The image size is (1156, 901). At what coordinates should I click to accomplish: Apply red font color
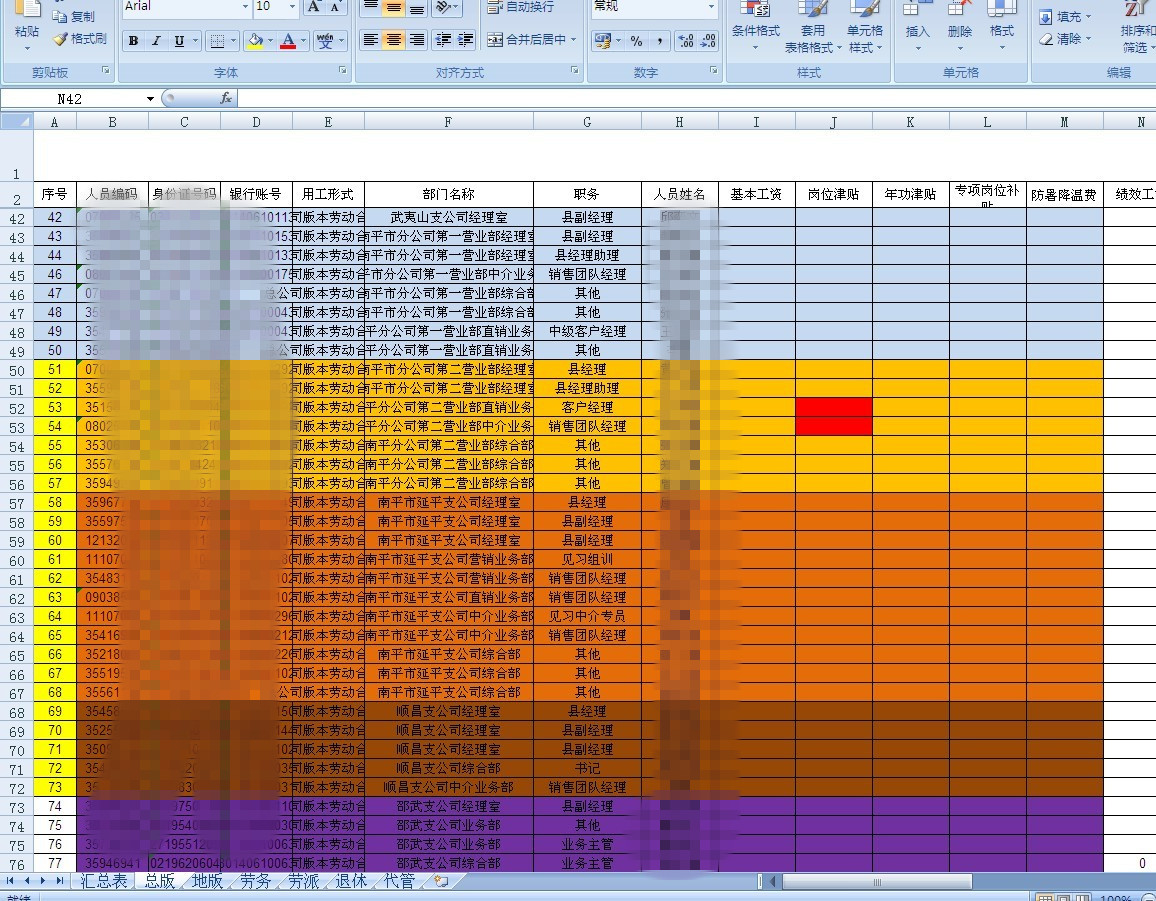tap(288, 41)
